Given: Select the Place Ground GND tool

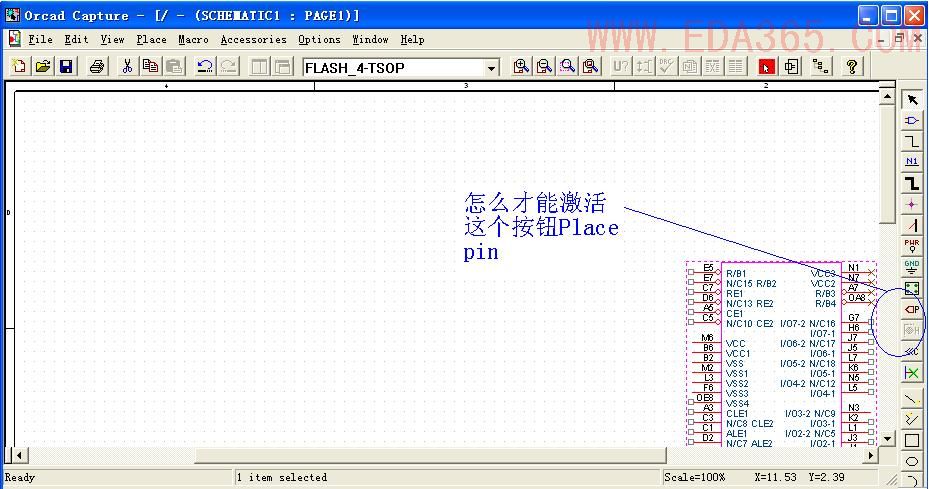Looking at the screenshot, I should click(x=912, y=267).
